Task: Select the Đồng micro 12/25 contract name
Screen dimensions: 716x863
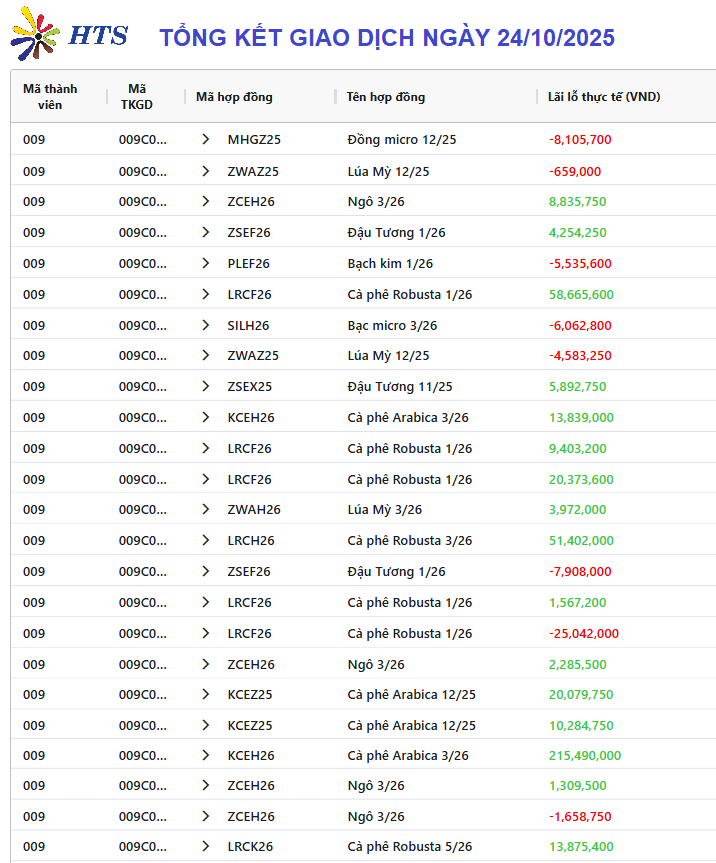Action: coord(401,140)
